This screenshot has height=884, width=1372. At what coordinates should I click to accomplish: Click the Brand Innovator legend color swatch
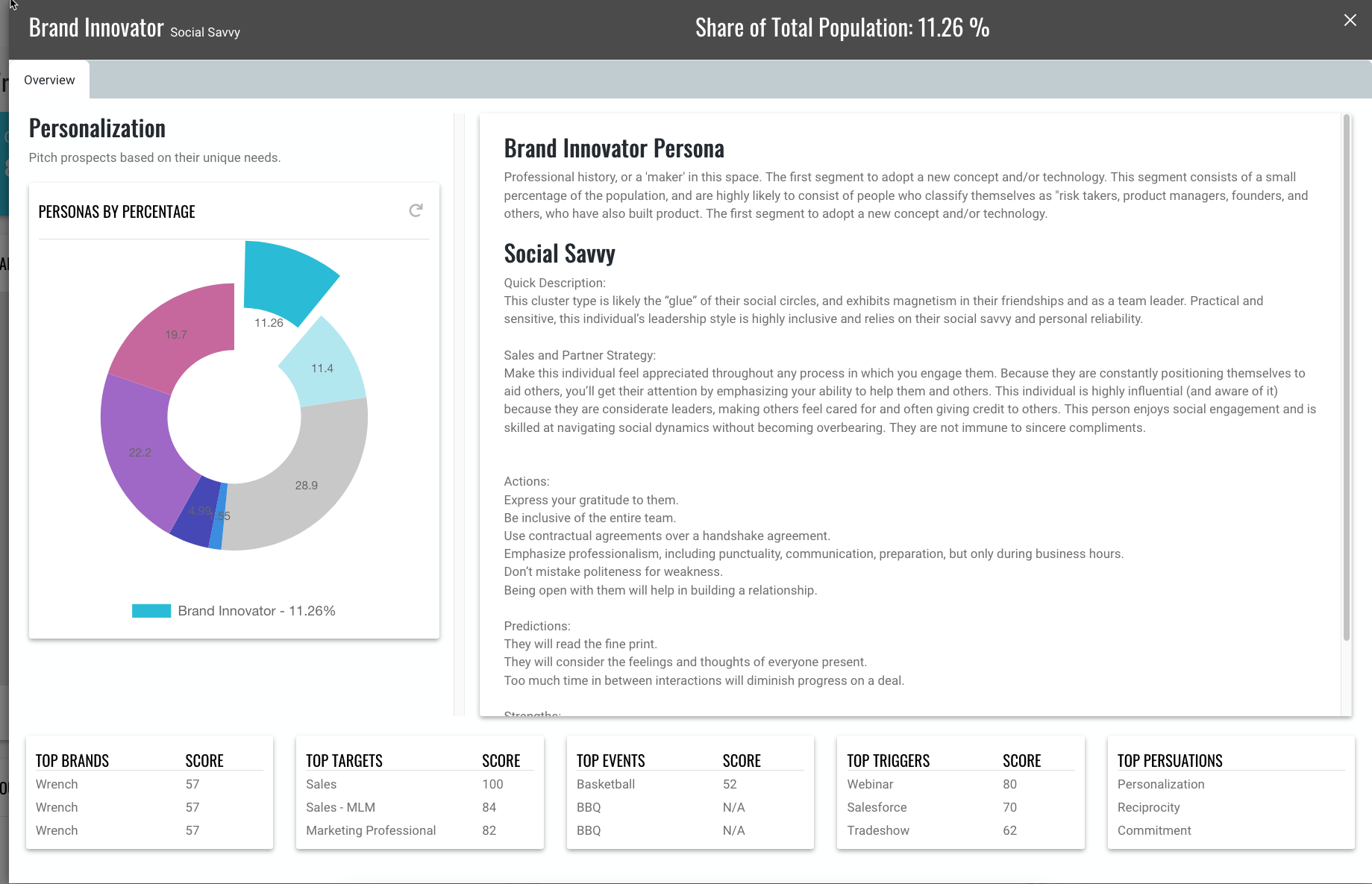[151, 611]
